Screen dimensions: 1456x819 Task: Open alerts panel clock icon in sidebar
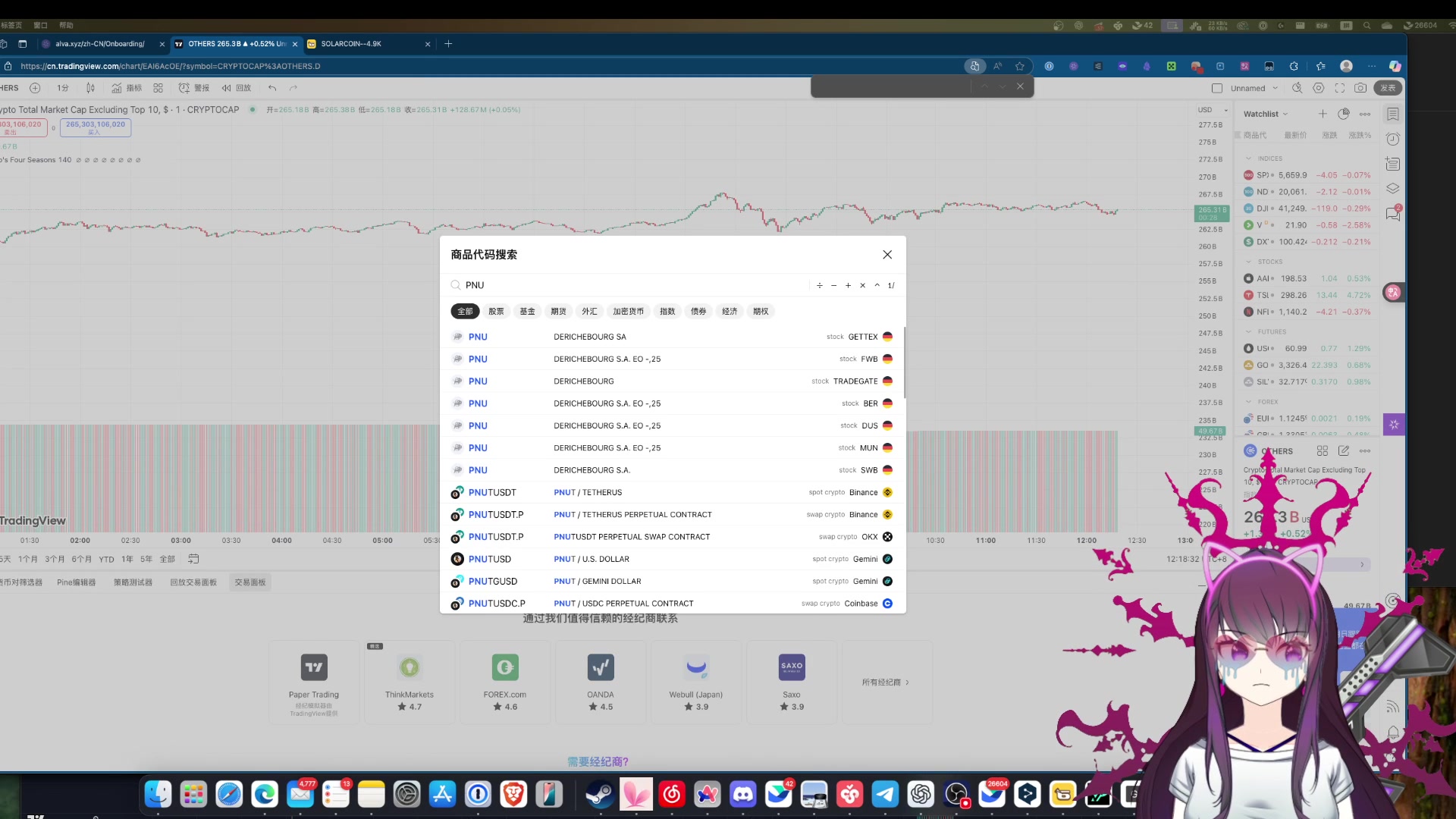[x=1393, y=139]
